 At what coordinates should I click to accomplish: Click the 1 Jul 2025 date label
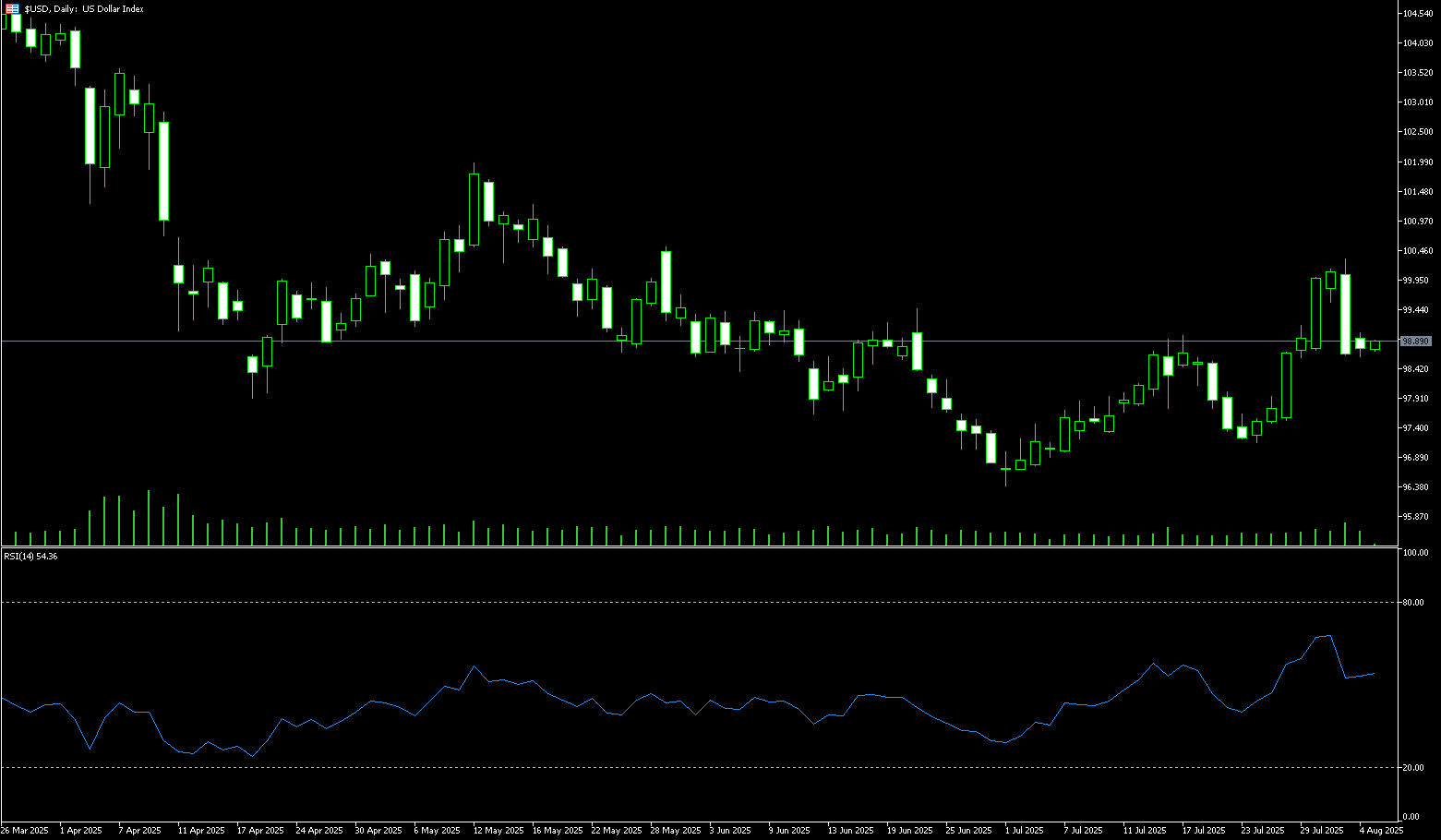point(1025,831)
